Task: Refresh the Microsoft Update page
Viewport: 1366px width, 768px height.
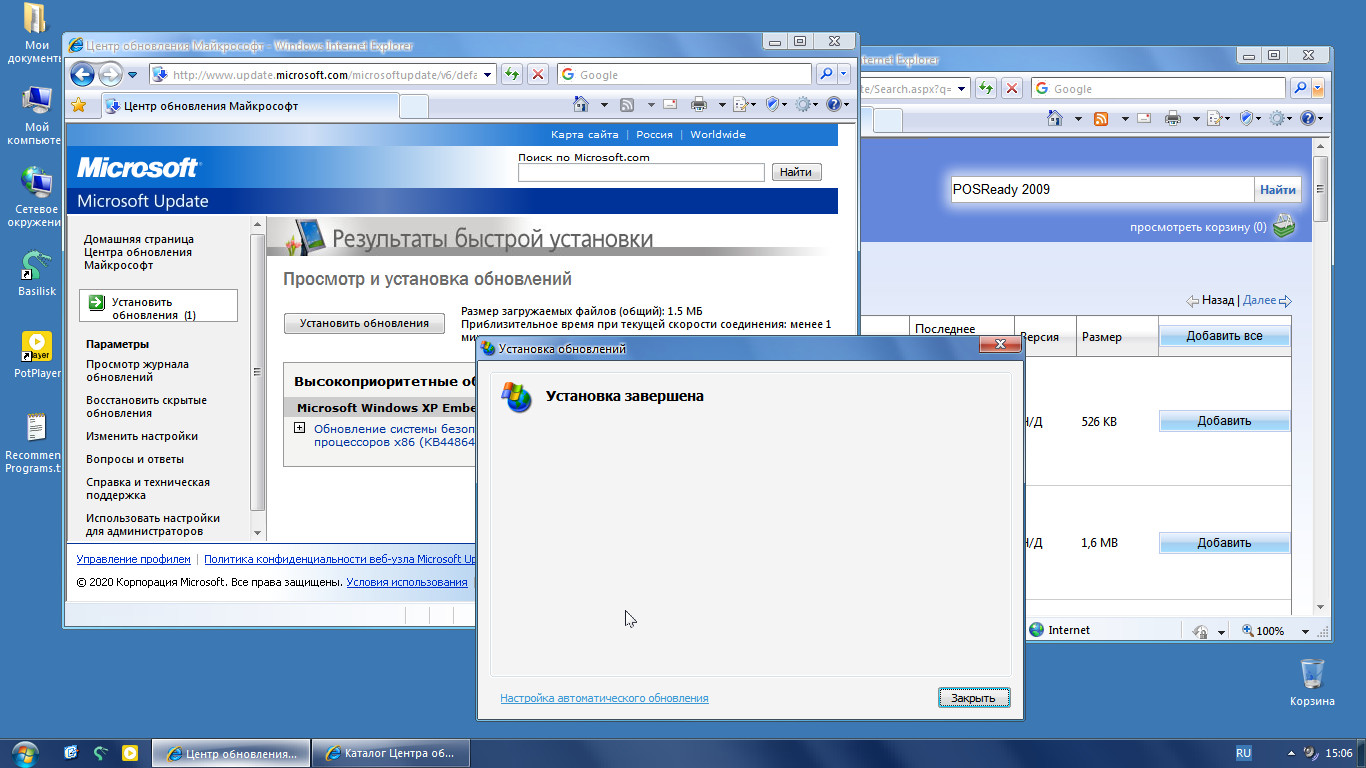Action: [x=512, y=74]
